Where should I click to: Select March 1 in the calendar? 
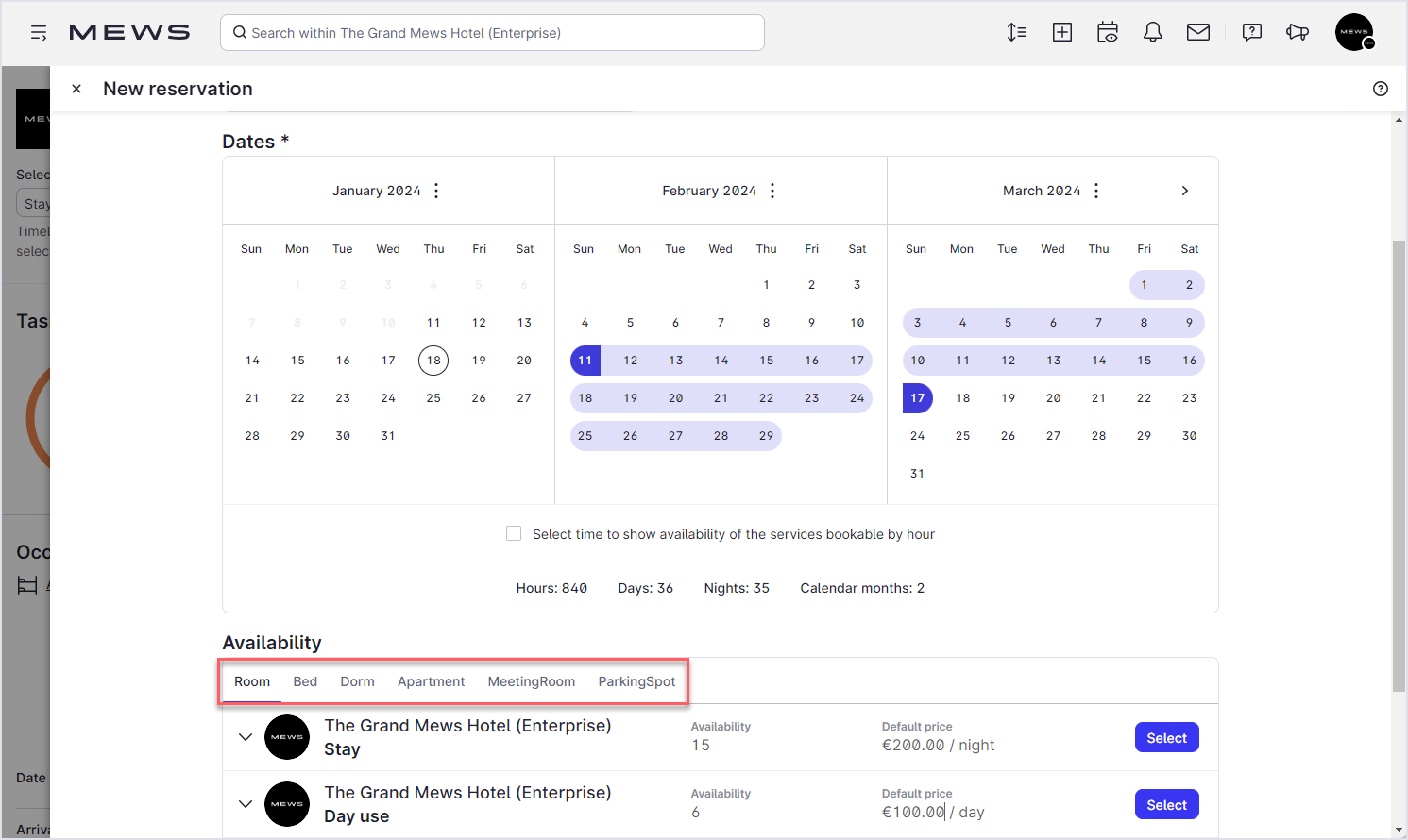click(1145, 285)
